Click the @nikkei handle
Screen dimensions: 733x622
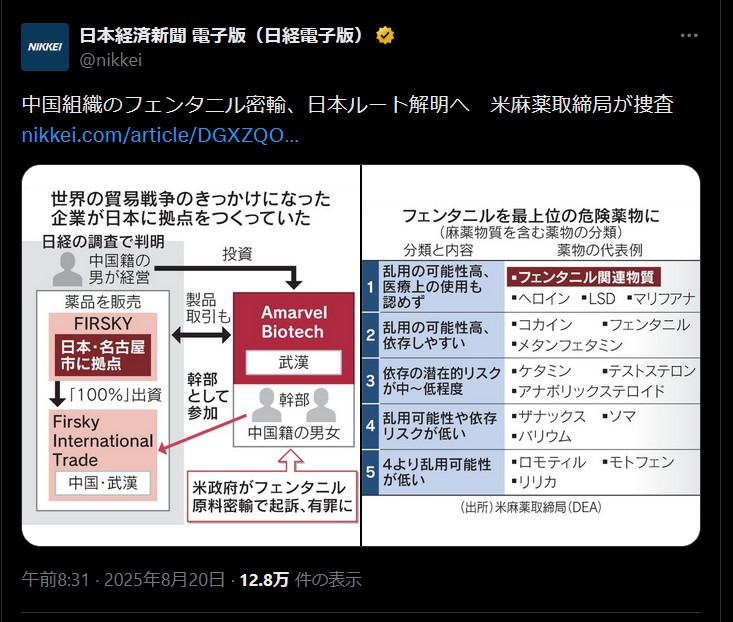click(111, 59)
